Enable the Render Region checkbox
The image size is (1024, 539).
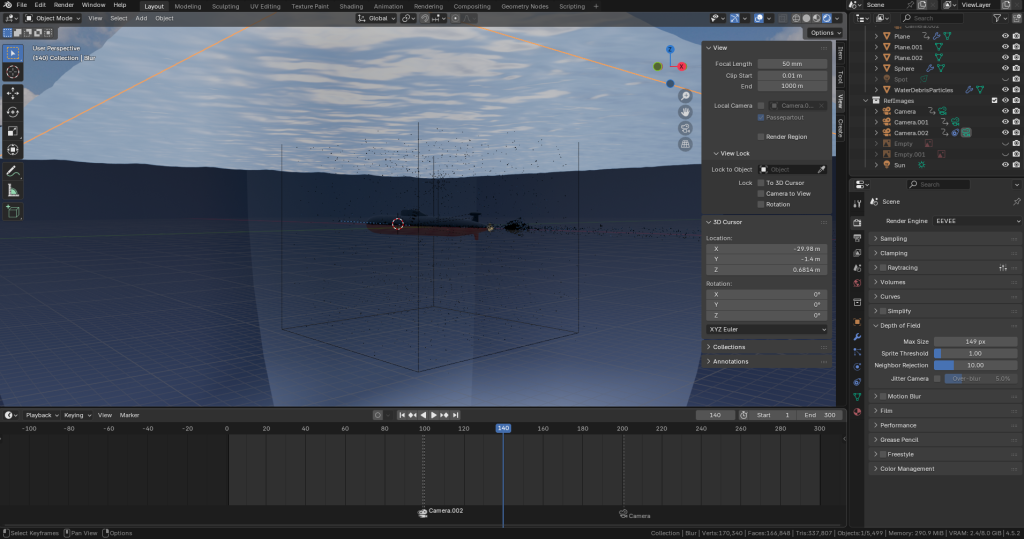(761, 137)
